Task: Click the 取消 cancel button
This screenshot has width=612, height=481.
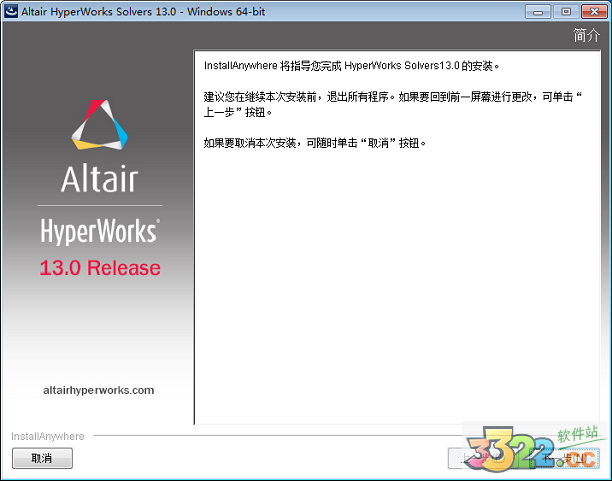Action: (x=42, y=458)
